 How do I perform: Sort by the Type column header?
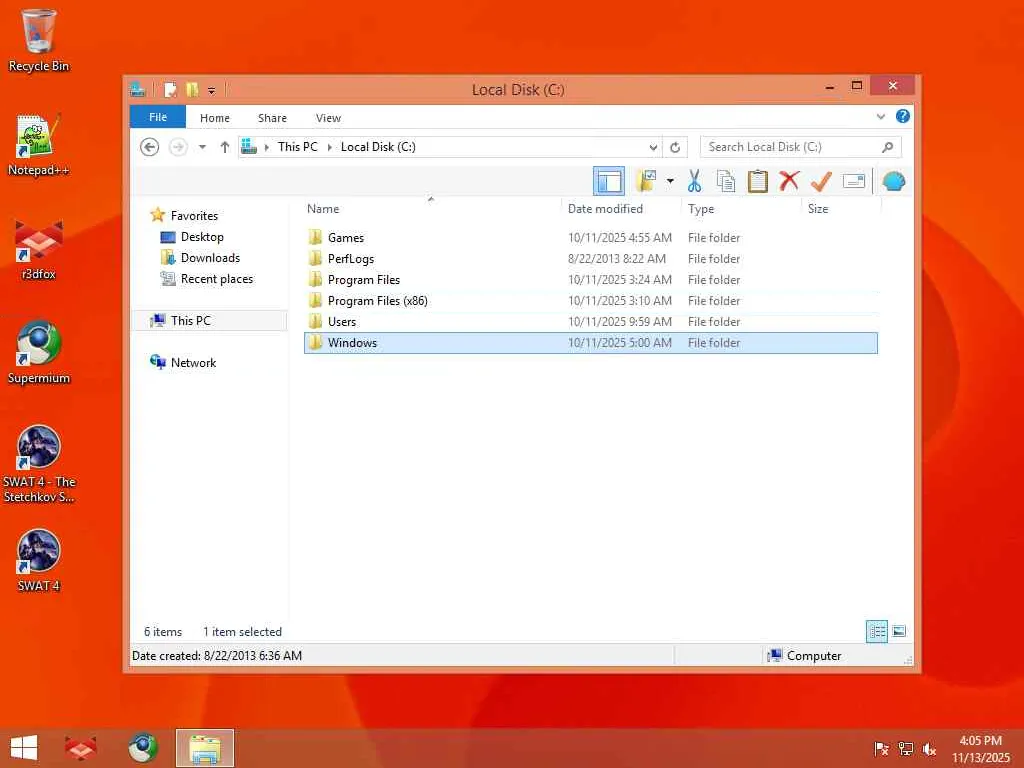[741, 209]
